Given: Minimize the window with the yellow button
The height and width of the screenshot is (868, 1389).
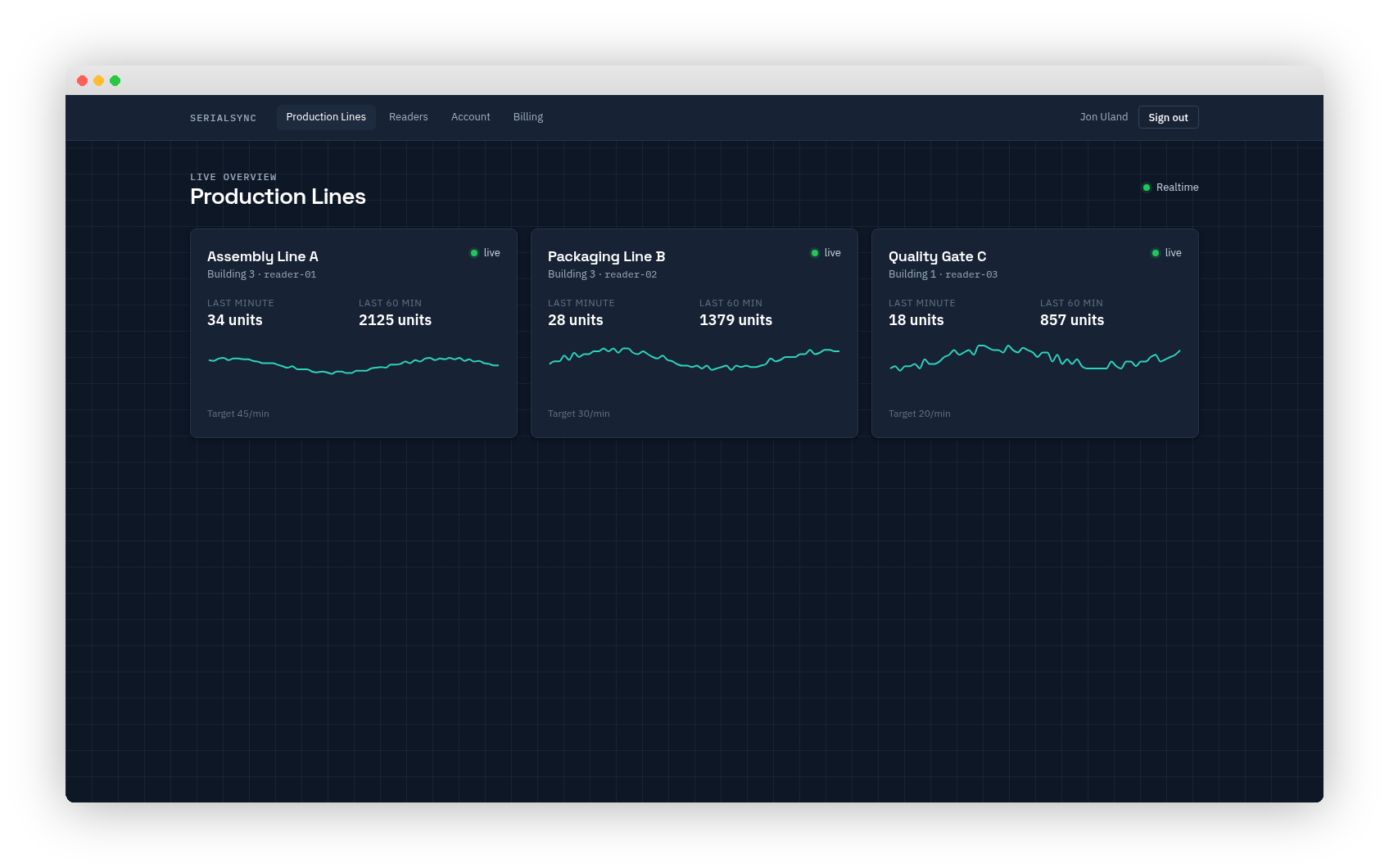Looking at the screenshot, I should point(99,80).
